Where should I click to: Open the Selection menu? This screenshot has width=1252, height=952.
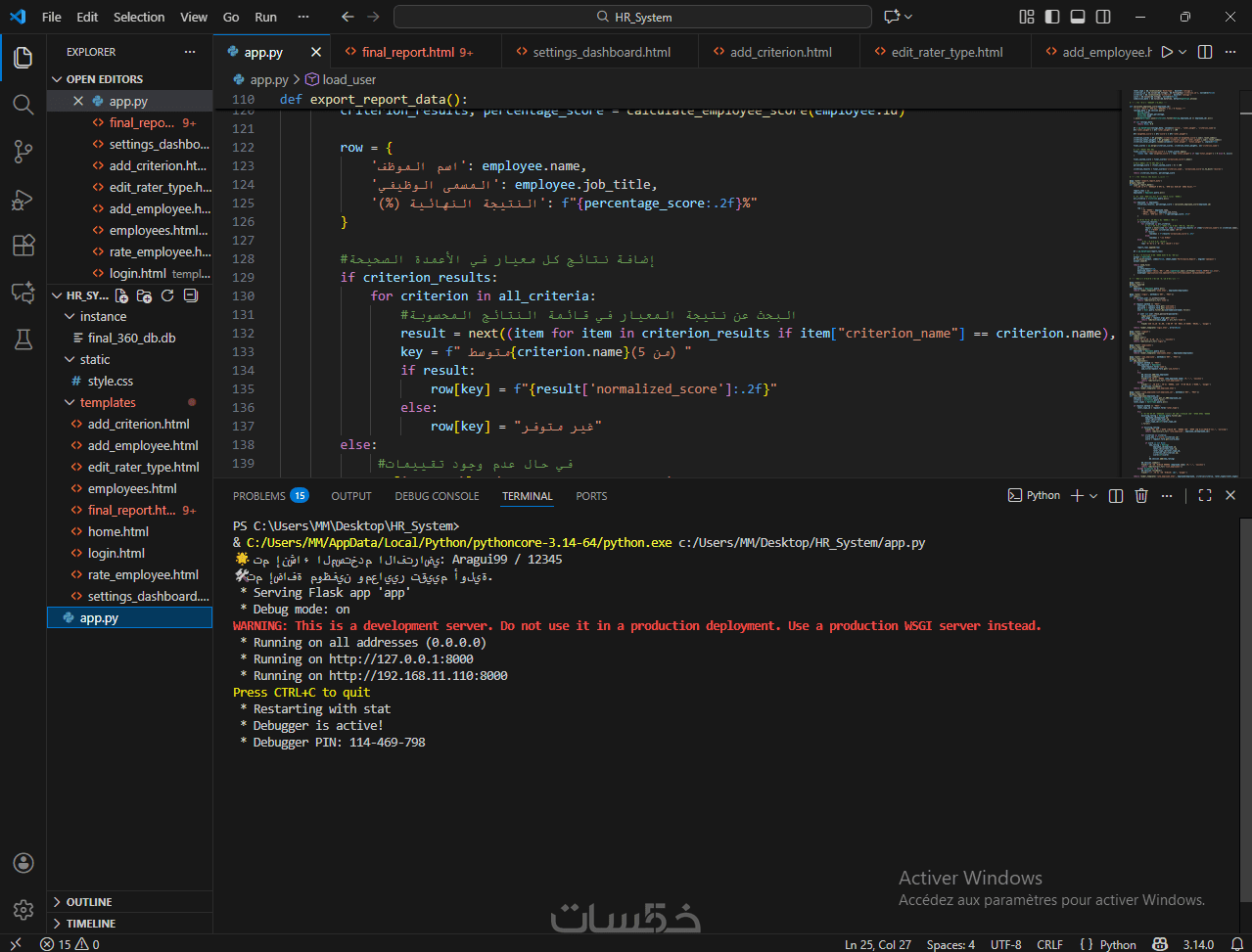click(139, 17)
